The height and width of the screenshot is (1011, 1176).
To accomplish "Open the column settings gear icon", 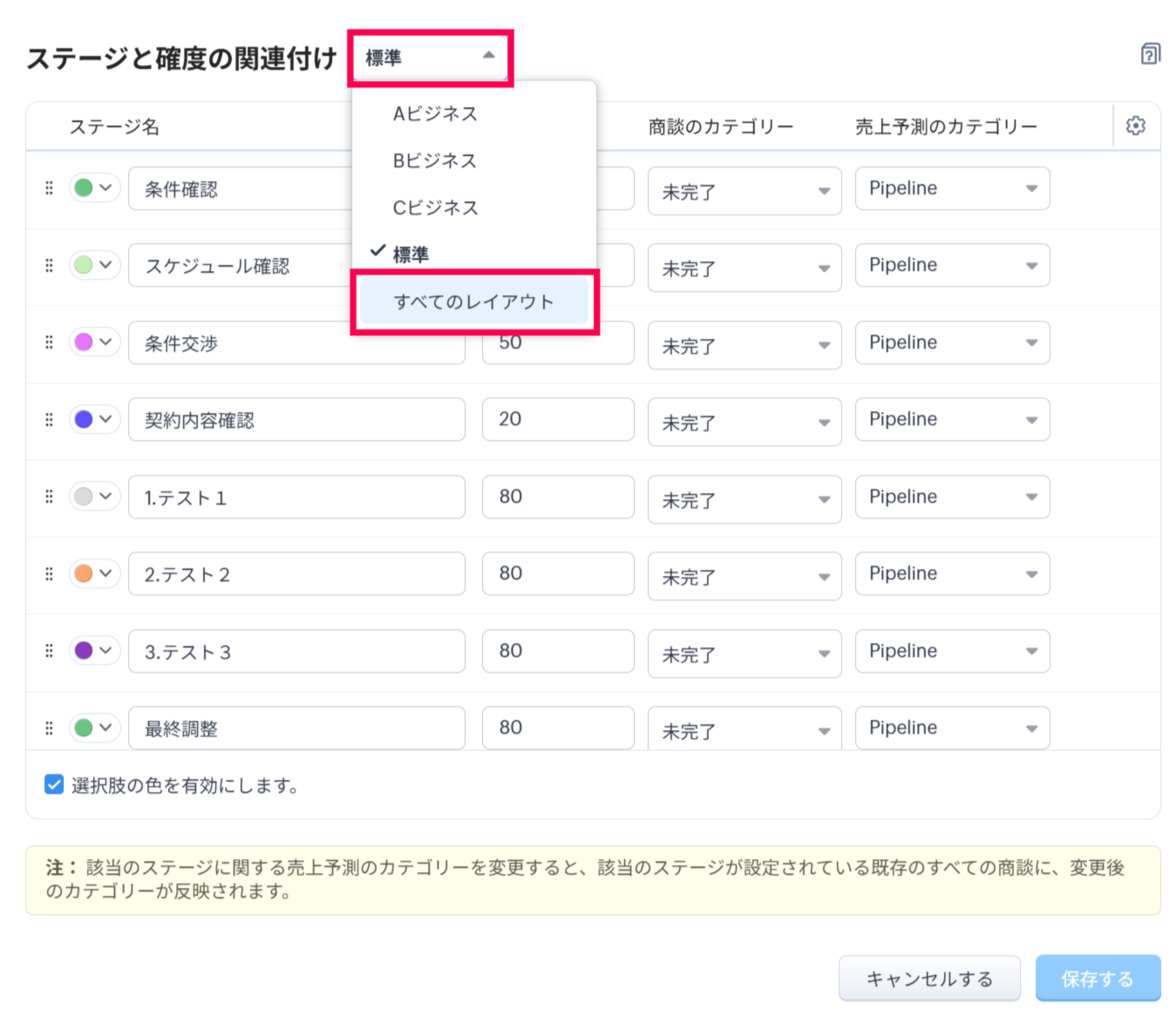I will point(1135,126).
